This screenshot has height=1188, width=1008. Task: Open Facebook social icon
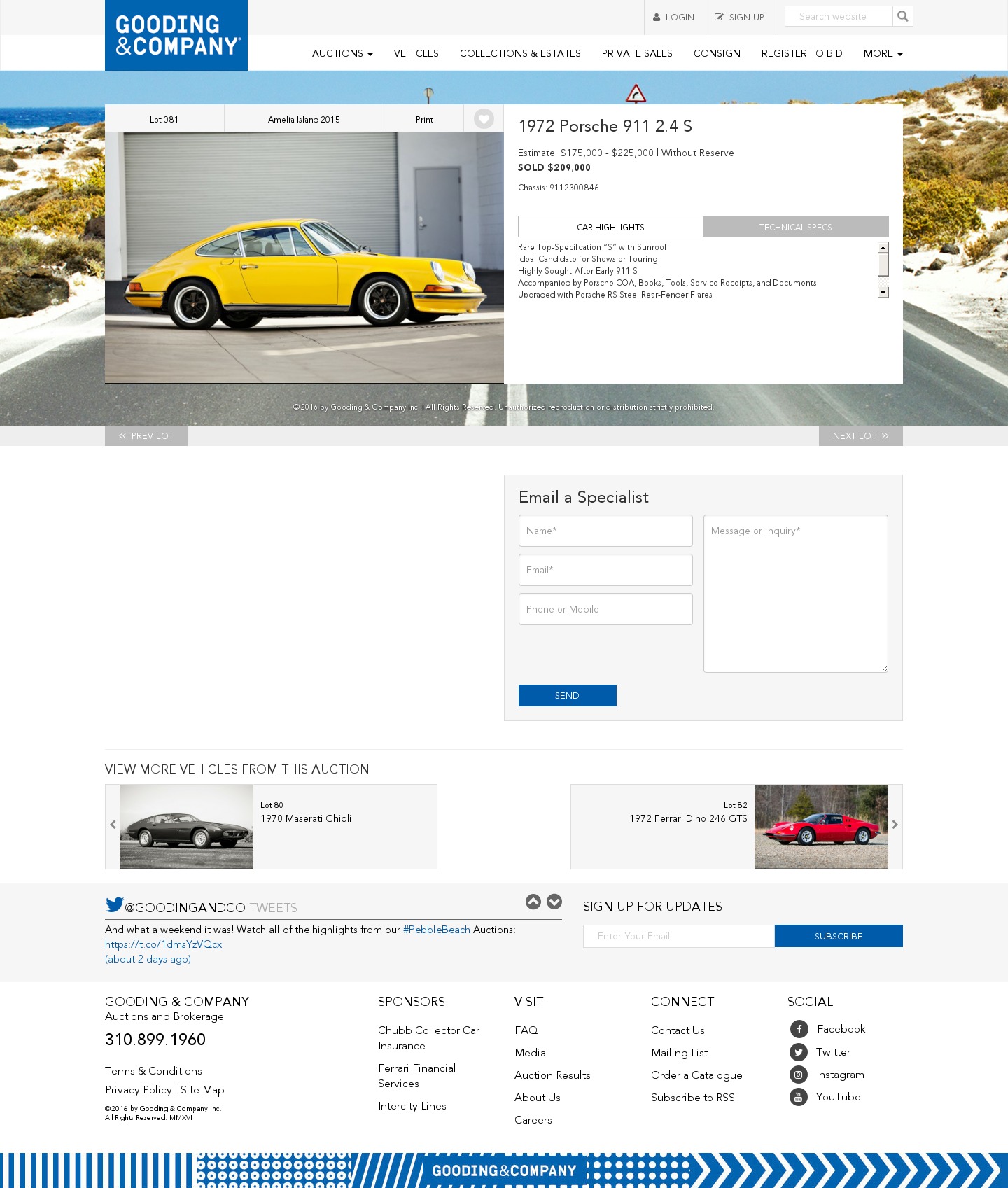(x=799, y=1029)
